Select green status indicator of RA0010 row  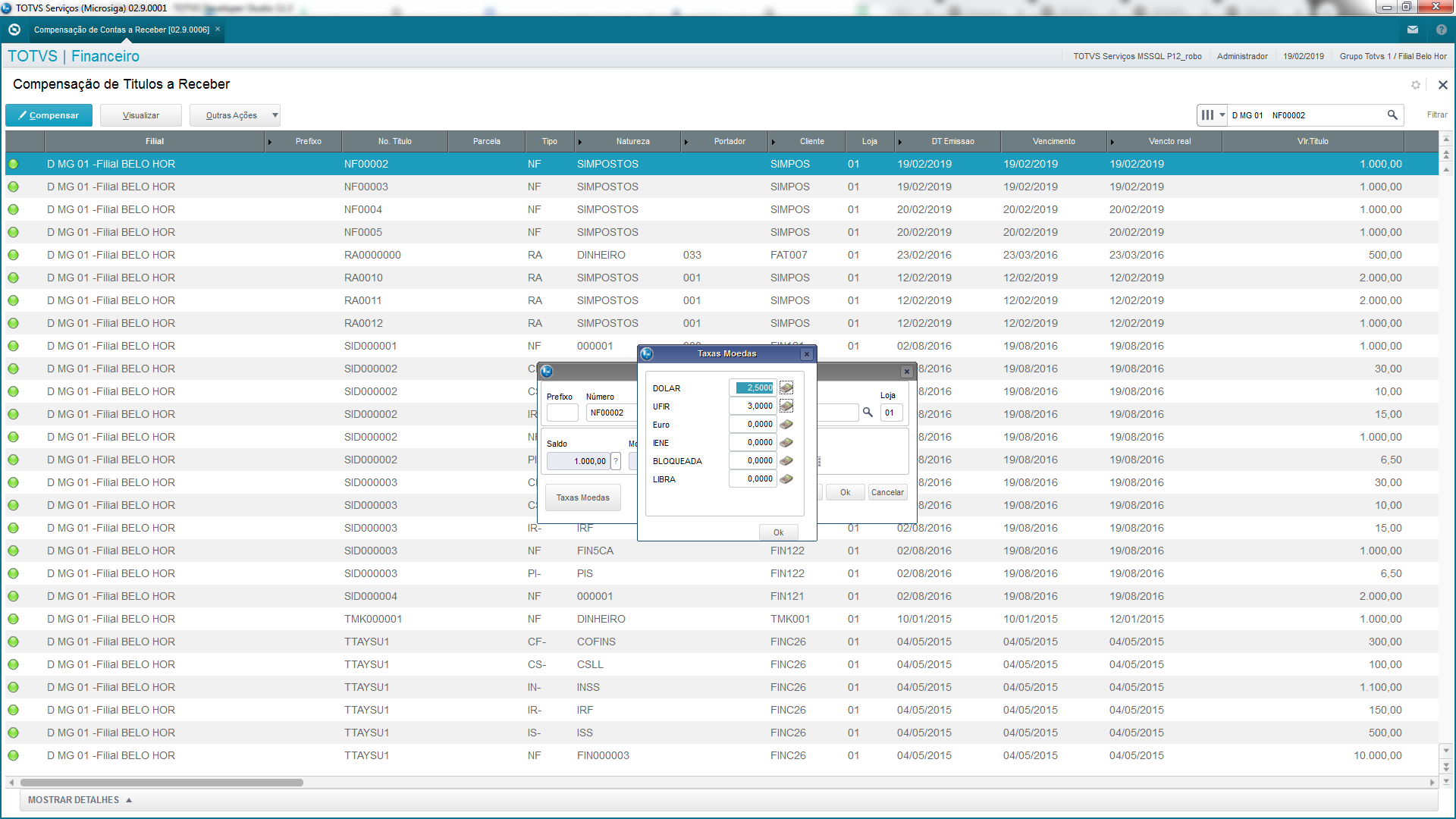(x=14, y=278)
